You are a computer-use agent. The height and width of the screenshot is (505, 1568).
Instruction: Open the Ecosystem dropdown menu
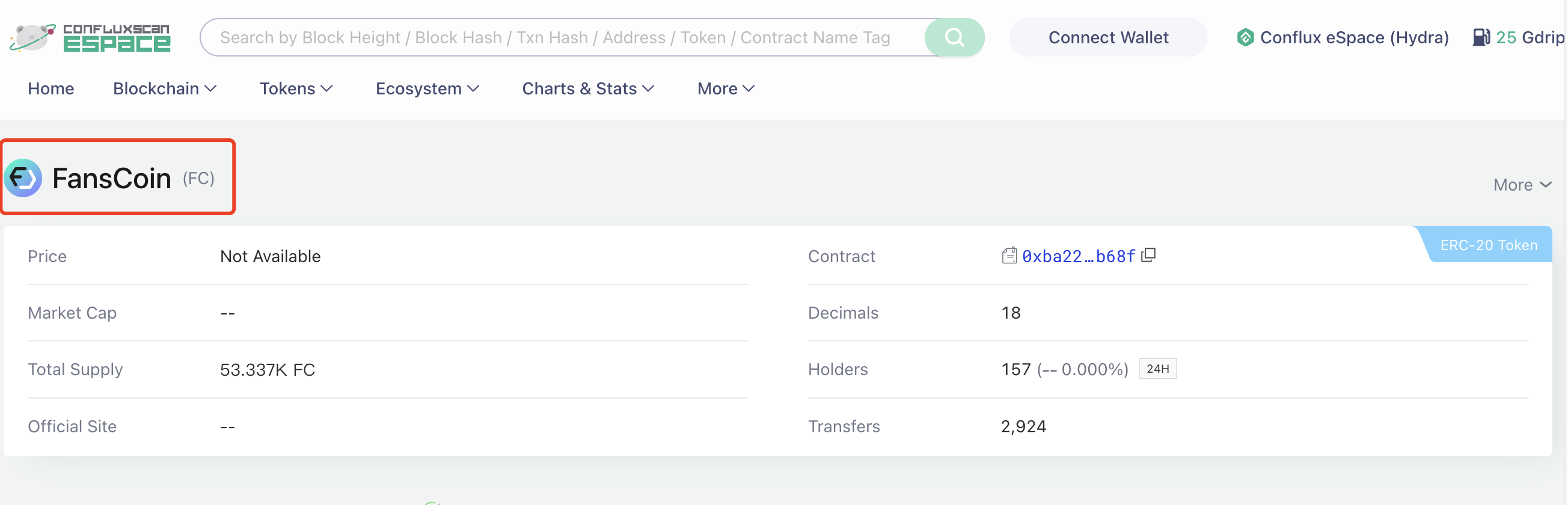pos(427,89)
